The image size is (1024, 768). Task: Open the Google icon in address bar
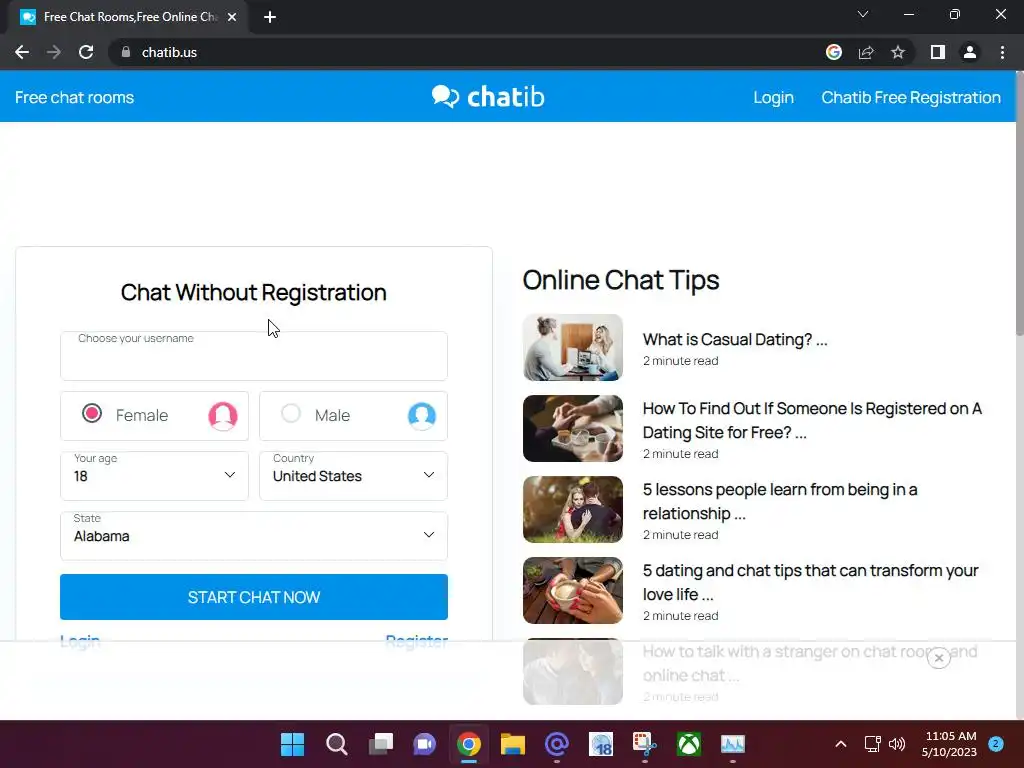(833, 52)
